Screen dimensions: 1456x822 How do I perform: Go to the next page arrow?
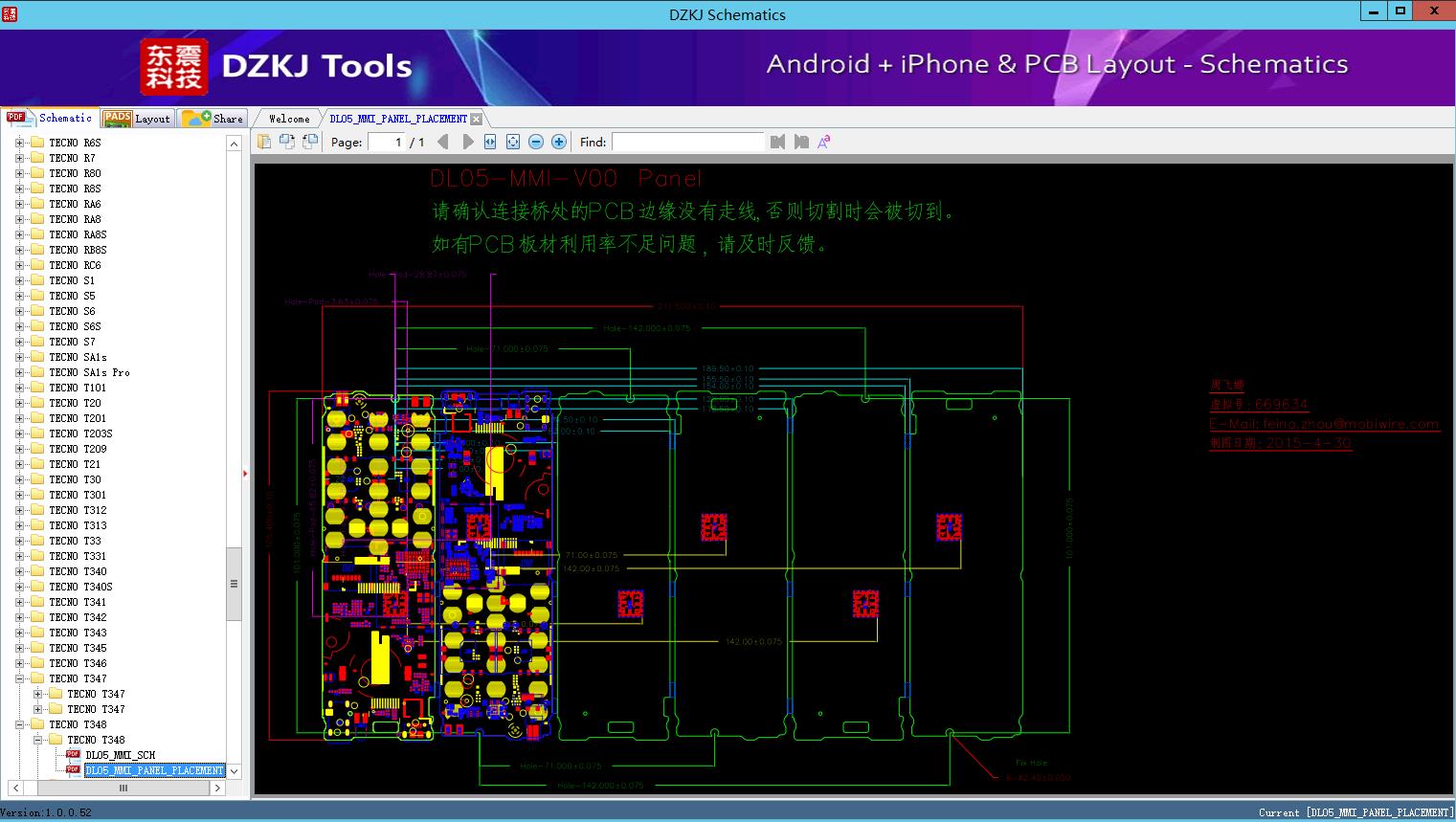[x=467, y=142]
